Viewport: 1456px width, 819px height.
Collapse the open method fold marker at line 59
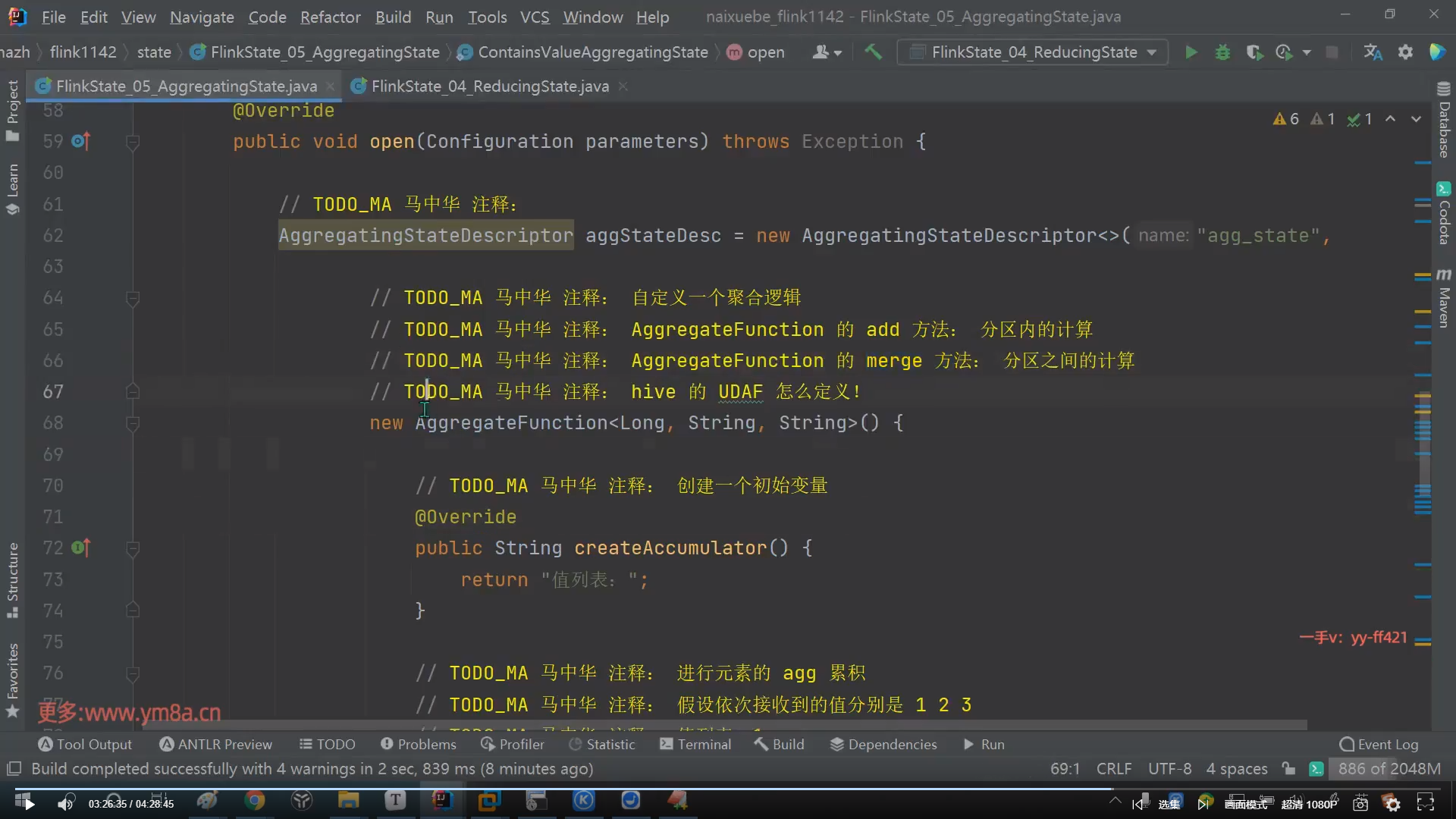(x=132, y=142)
